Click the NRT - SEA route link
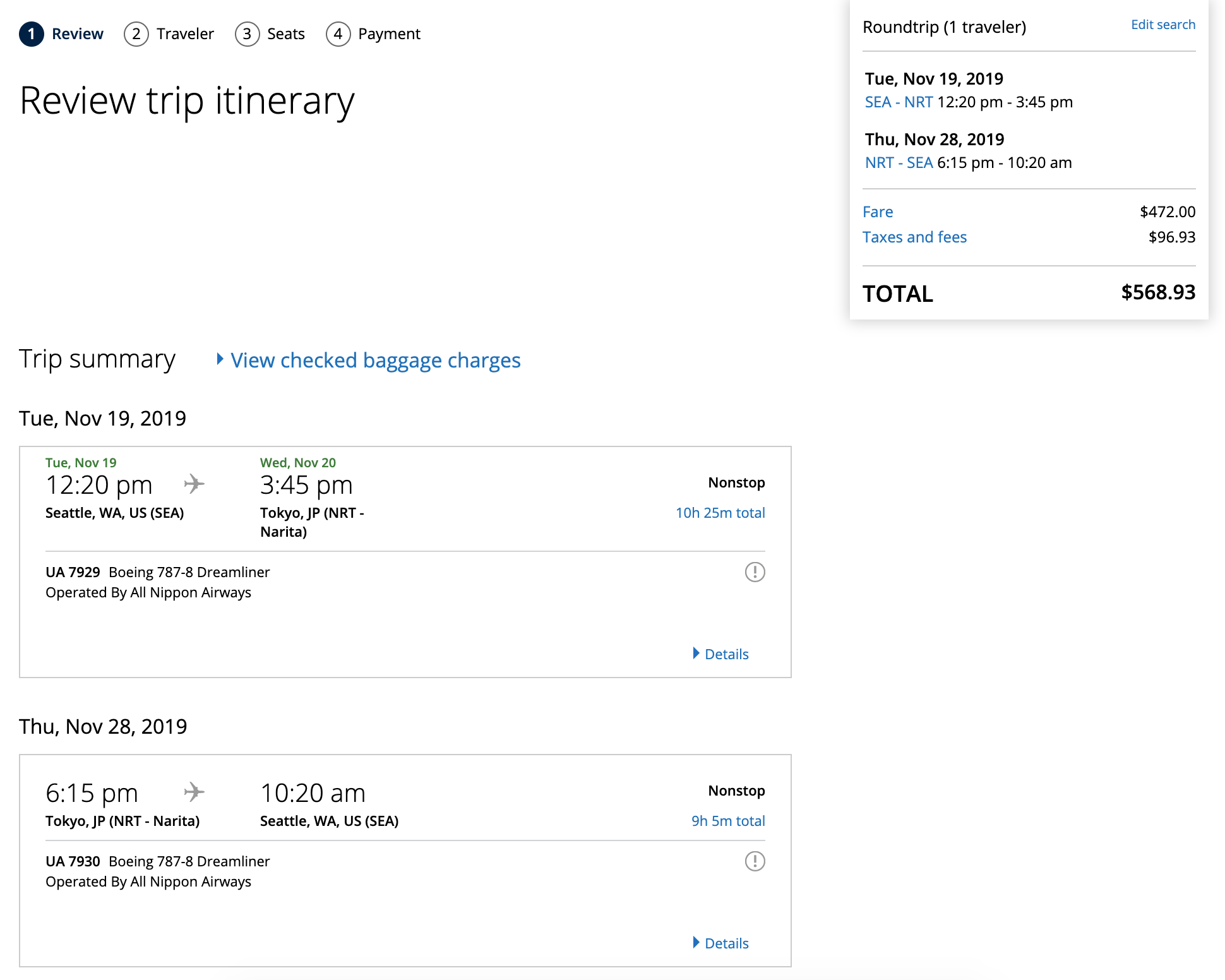This screenshot has height=980, width=1225. pyautogui.click(x=899, y=163)
